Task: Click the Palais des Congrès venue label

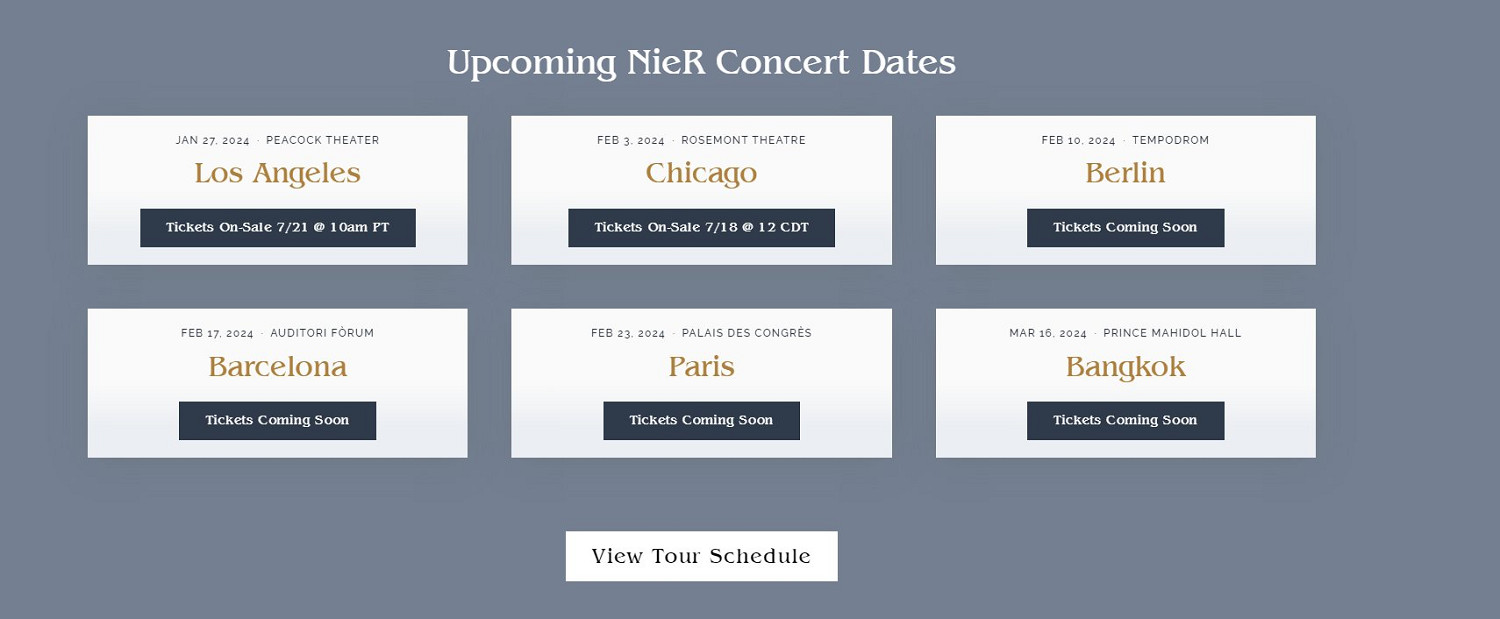Action: (746, 334)
